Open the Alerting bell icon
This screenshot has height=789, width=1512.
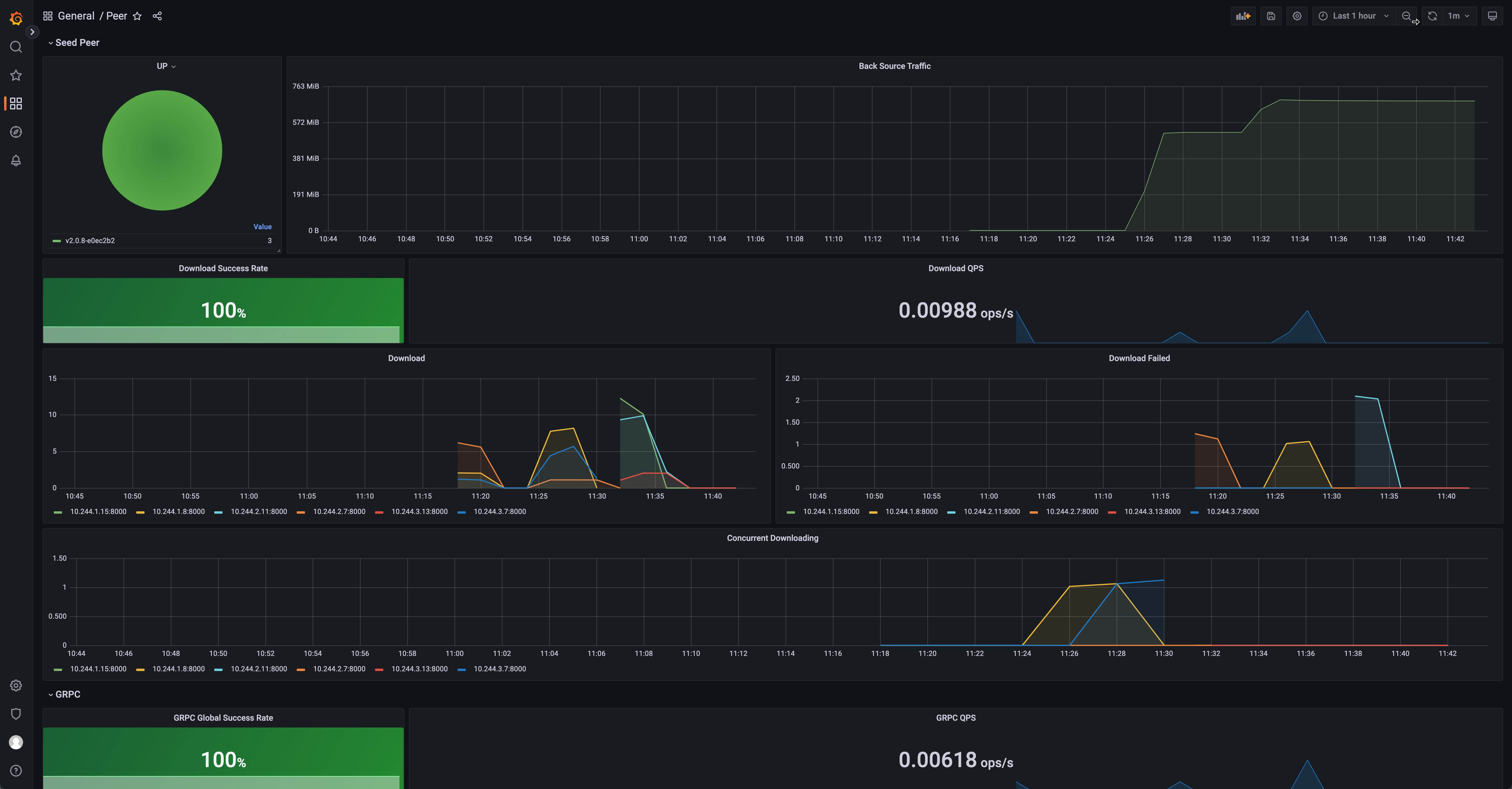[x=16, y=160]
